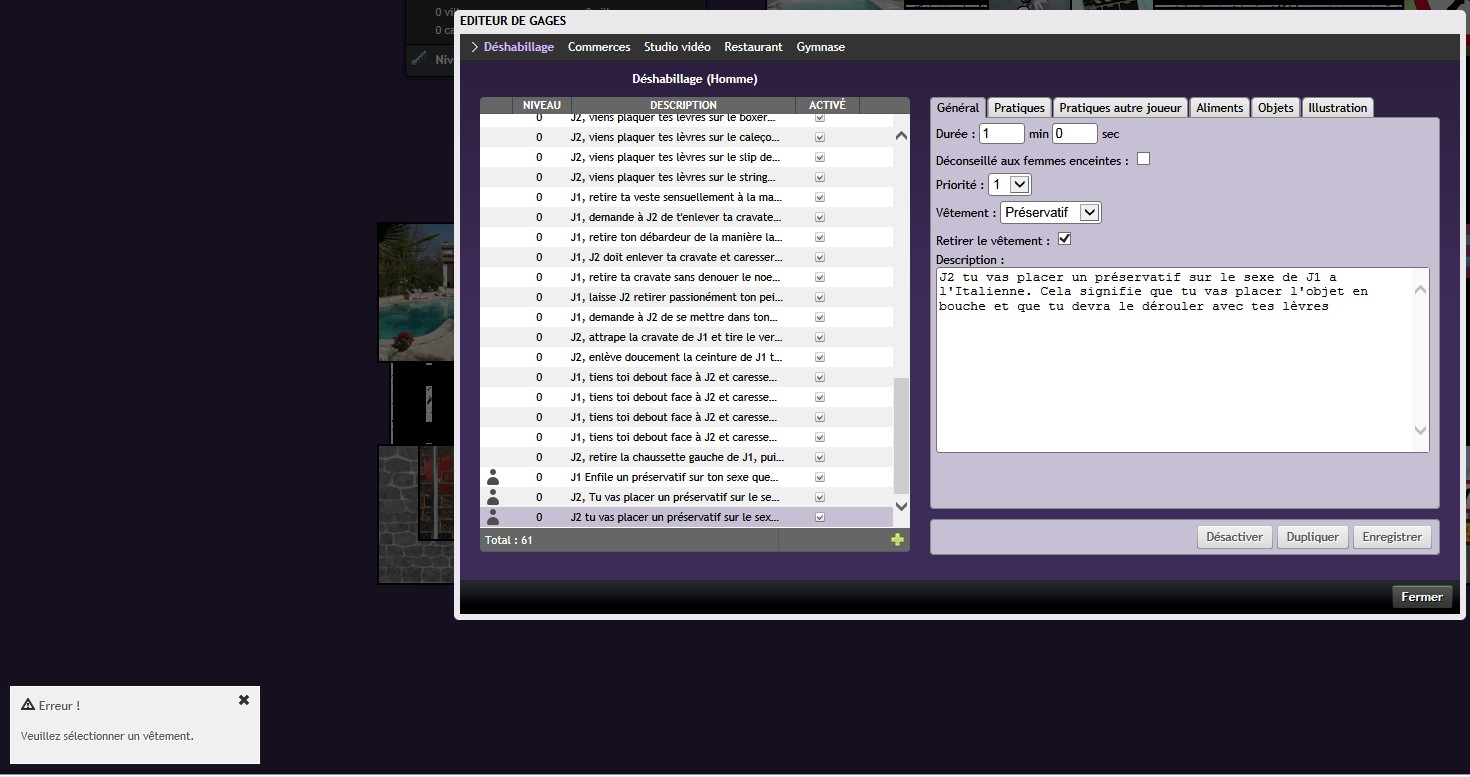Click the person icon in the 'J1 Enfile' row

tap(492, 477)
